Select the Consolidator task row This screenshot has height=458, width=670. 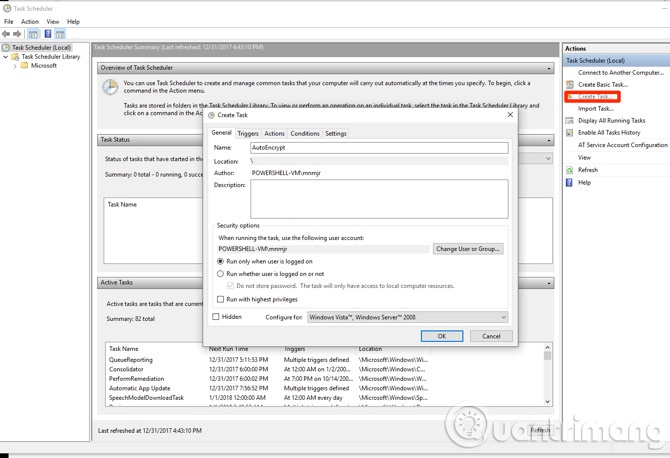coord(268,369)
